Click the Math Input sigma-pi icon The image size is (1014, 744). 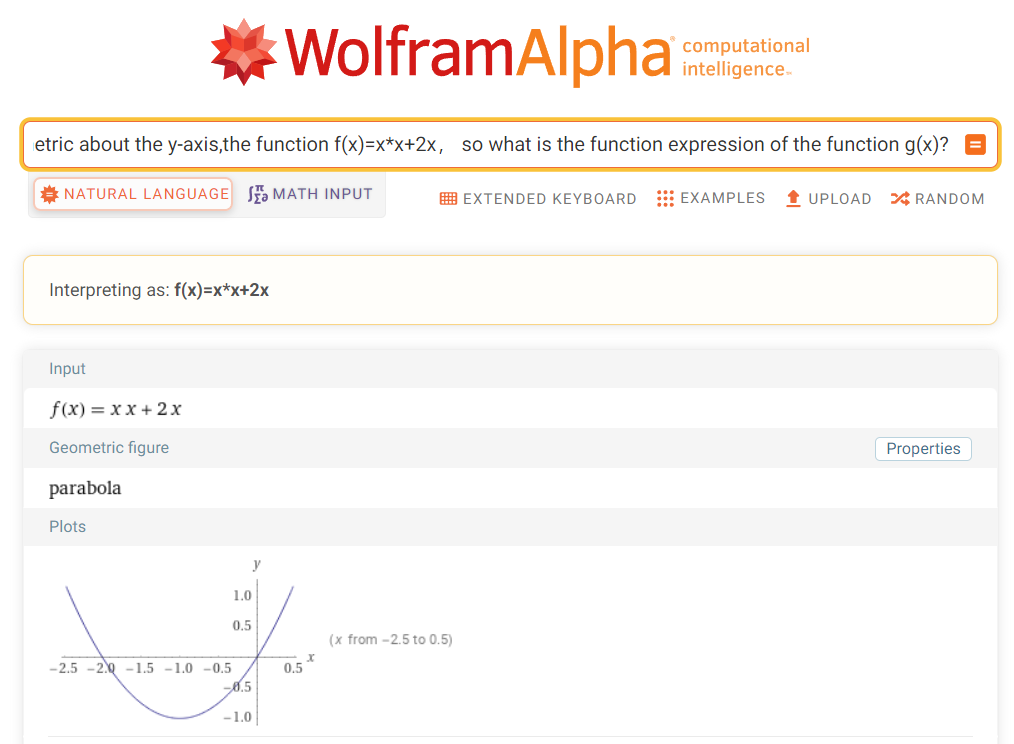[x=258, y=194]
